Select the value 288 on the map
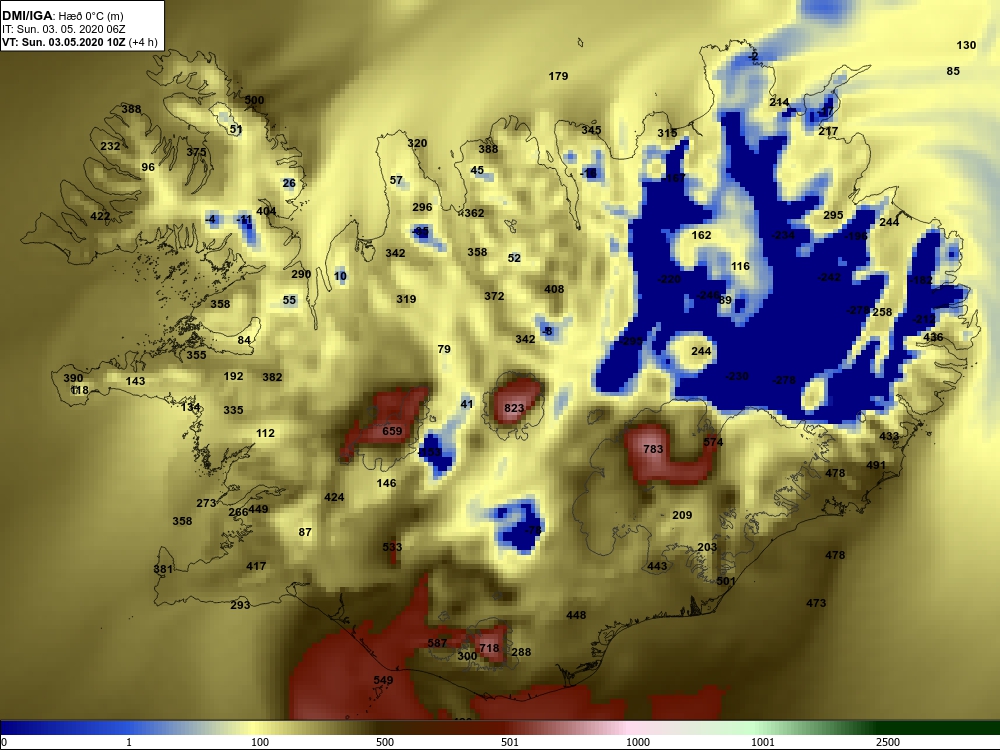Image resolution: width=1000 pixels, height=750 pixels. point(521,652)
